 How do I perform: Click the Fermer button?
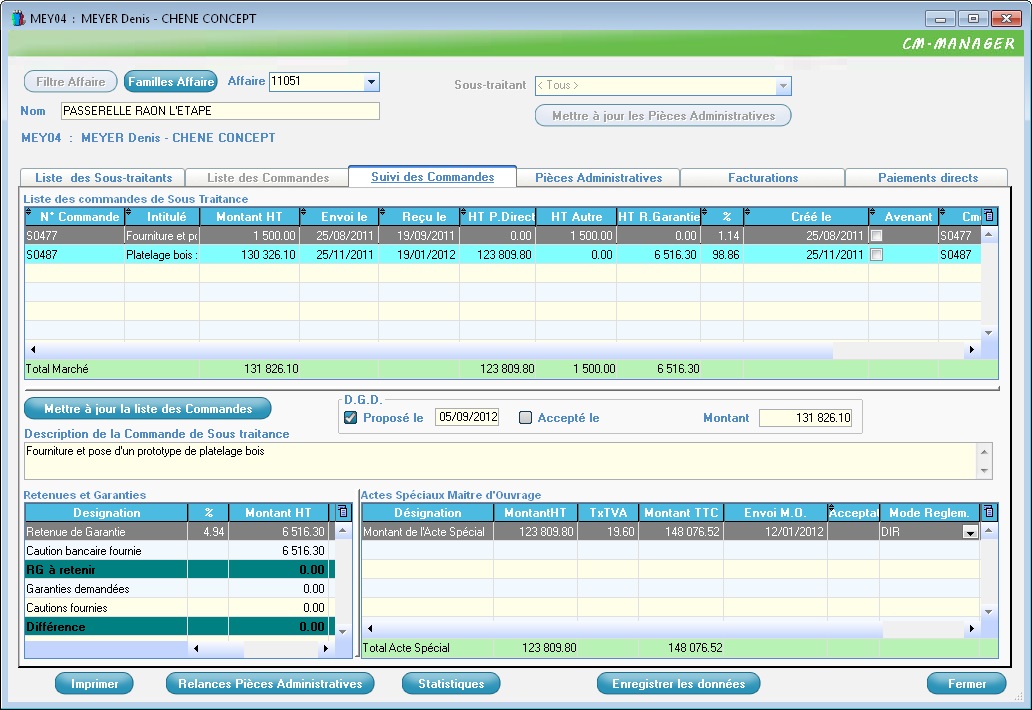(x=967, y=684)
